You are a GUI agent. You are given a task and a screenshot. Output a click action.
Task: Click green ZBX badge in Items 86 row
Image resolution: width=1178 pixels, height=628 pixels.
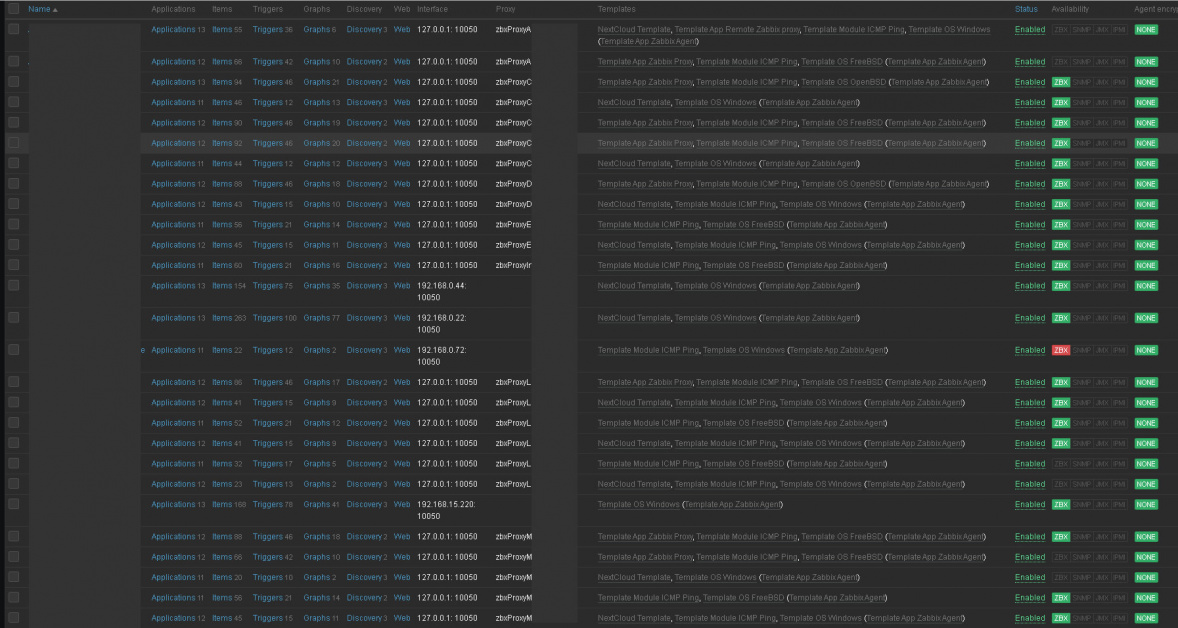coord(1061,382)
